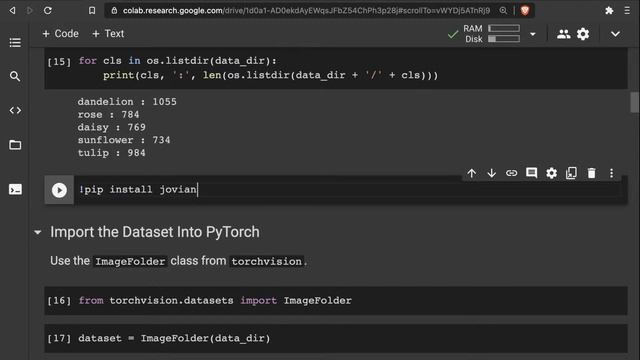Click the output line rose : 784
The image size is (640, 360).
pyautogui.click(x=109, y=115)
